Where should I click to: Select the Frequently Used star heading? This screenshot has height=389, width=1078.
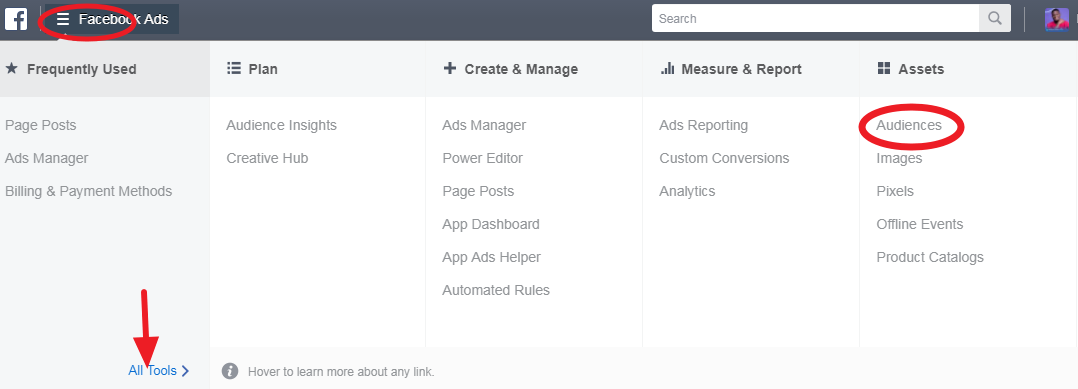71,69
